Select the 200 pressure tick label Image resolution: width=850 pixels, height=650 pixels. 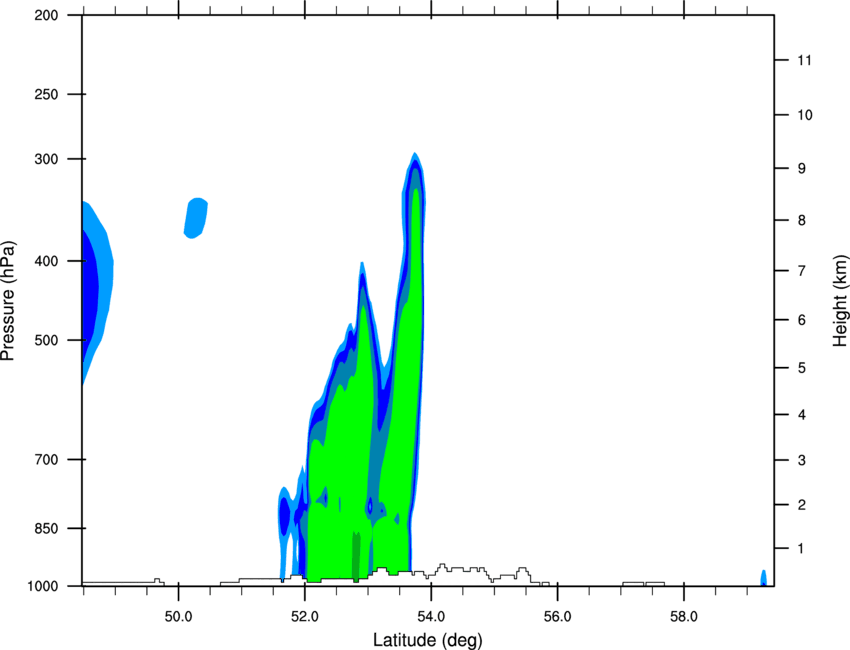click(46, 15)
